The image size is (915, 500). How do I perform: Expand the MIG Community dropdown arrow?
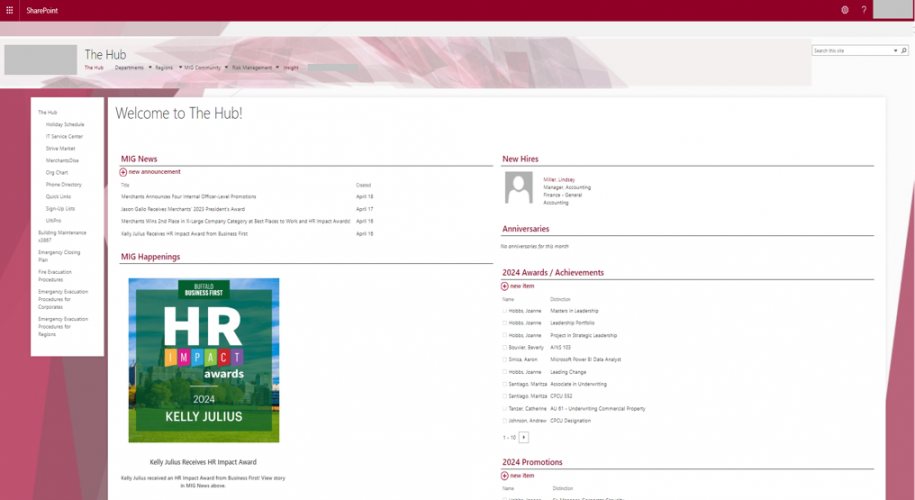[x=228, y=67]
